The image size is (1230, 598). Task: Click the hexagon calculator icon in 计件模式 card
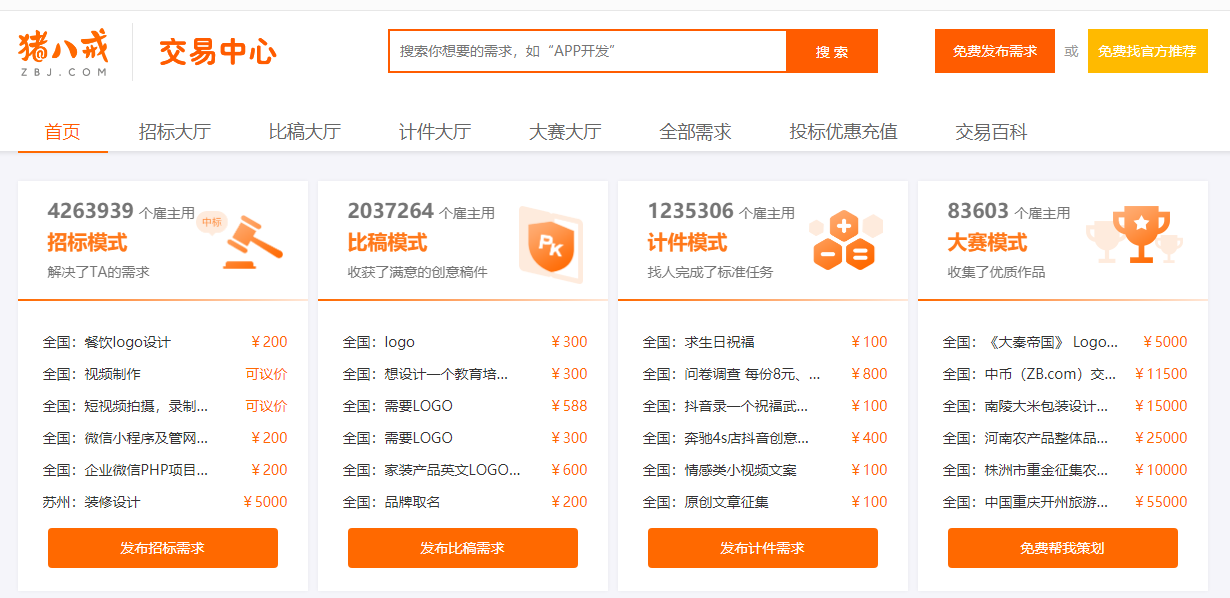846,241
